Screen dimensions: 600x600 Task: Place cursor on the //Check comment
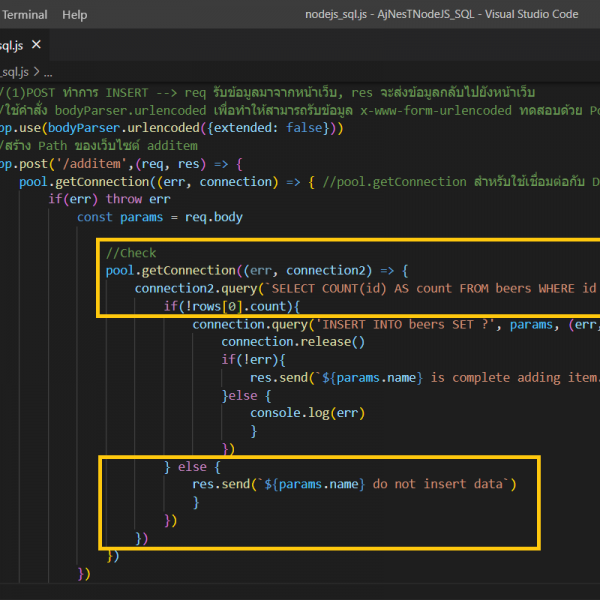coord(131,253)
